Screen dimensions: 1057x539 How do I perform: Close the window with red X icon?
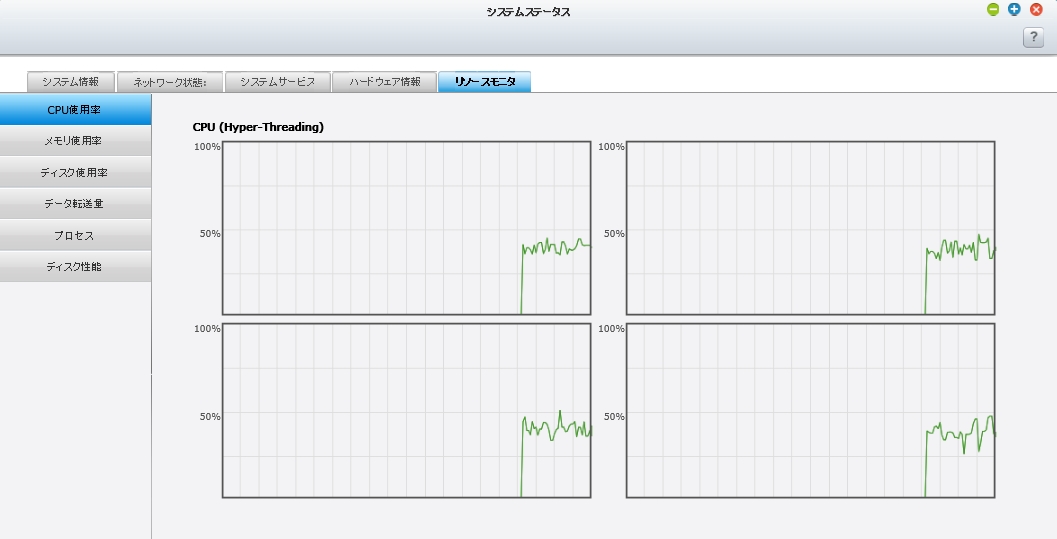1036,9
